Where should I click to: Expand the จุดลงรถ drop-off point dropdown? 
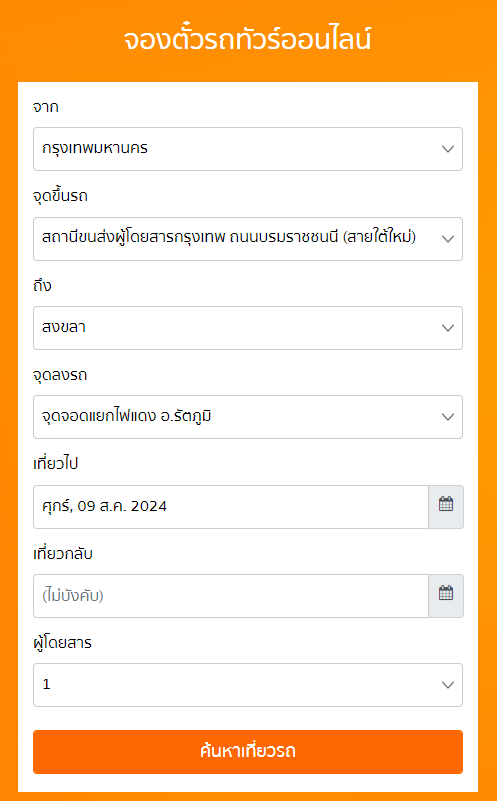[248, 417]
